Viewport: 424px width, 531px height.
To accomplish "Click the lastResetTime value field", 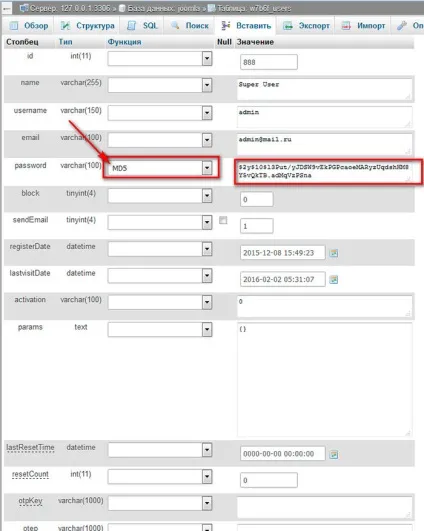I will tap(282, 453).
